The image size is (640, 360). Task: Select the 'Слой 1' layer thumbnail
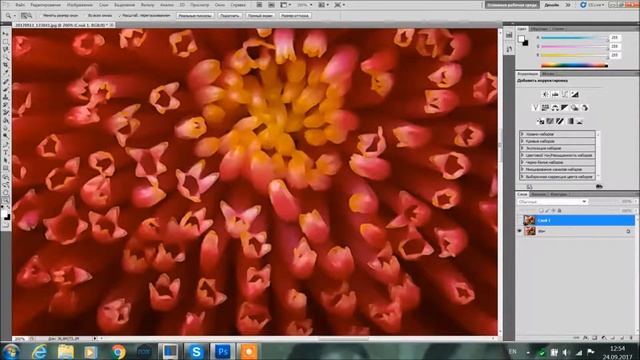point(529,220)
